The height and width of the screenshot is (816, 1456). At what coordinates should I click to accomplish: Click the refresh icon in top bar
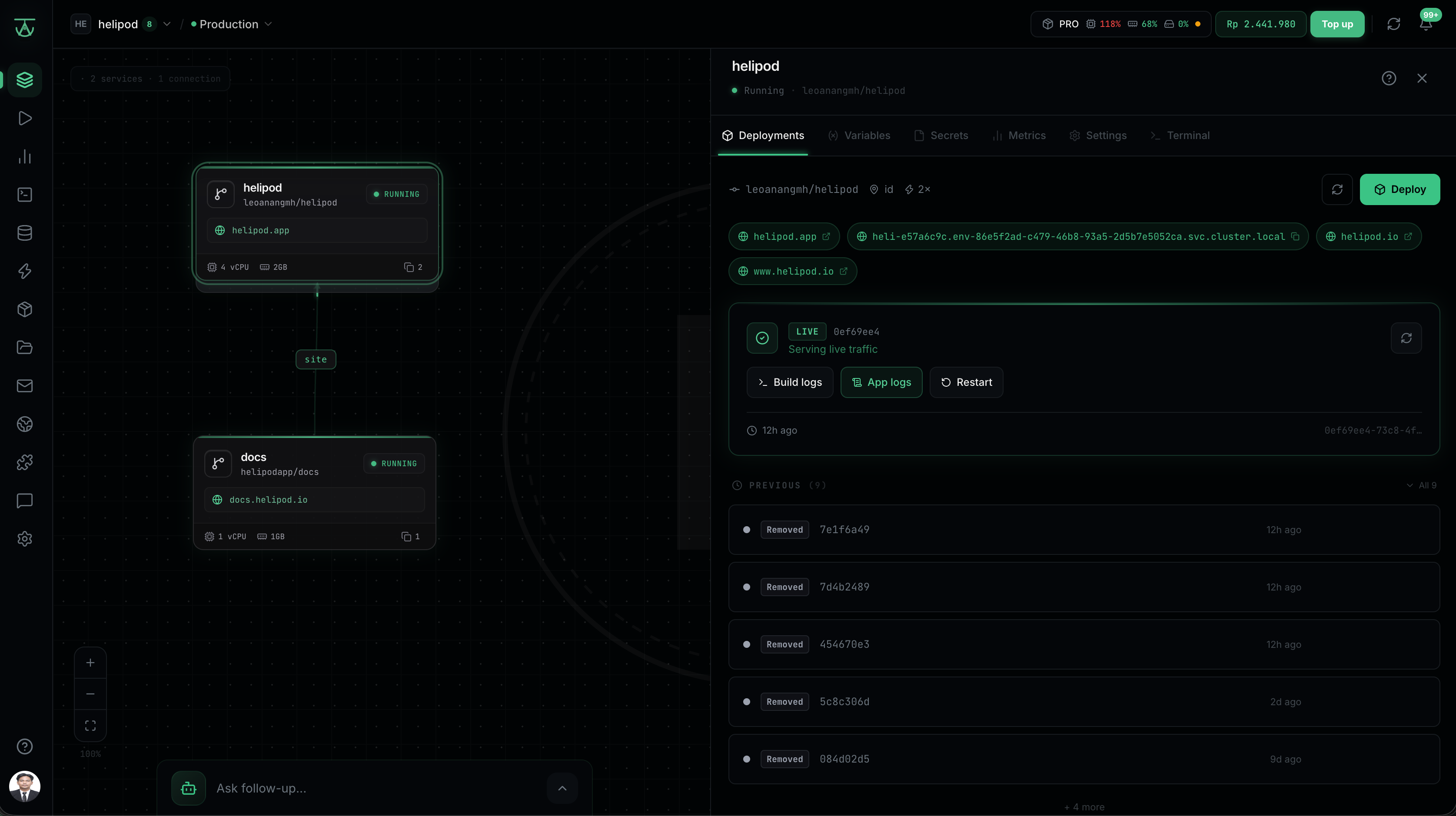click(1394, 24)
